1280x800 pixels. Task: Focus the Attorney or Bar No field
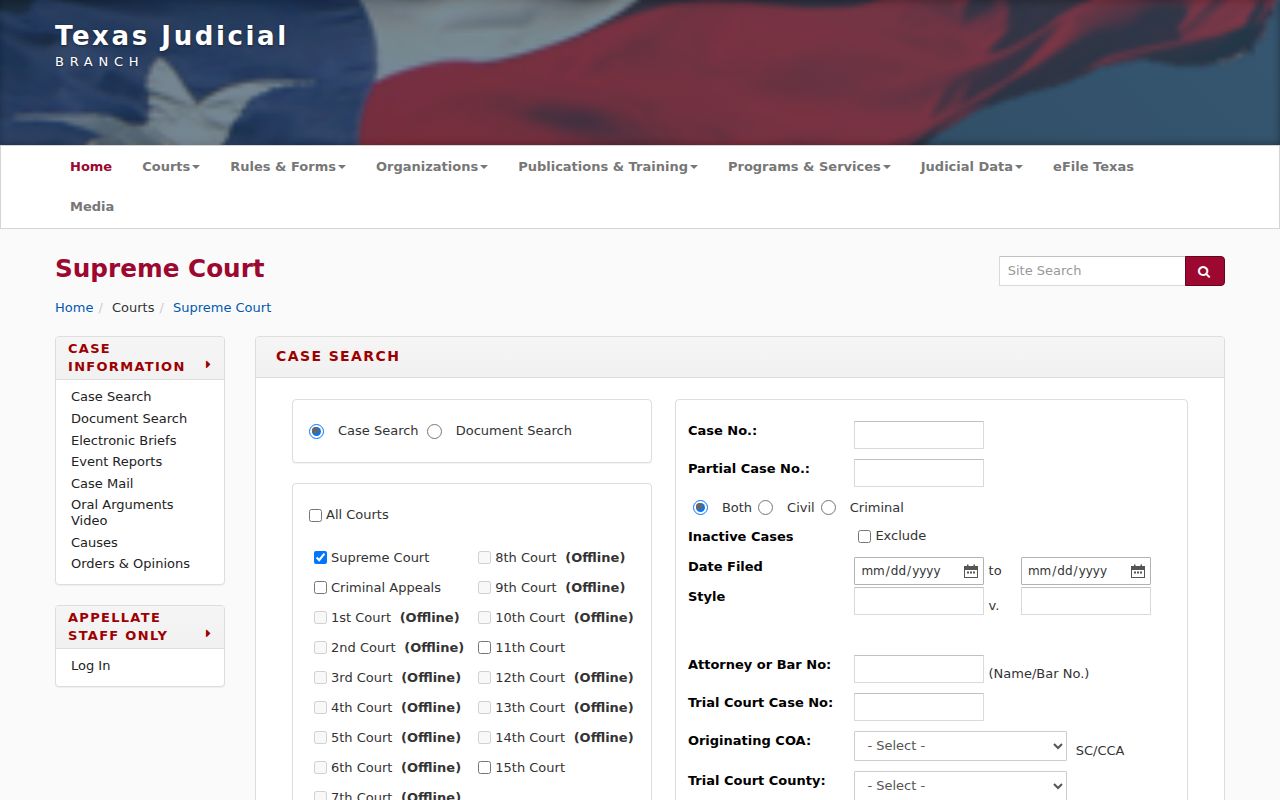[x=919, y=669]
